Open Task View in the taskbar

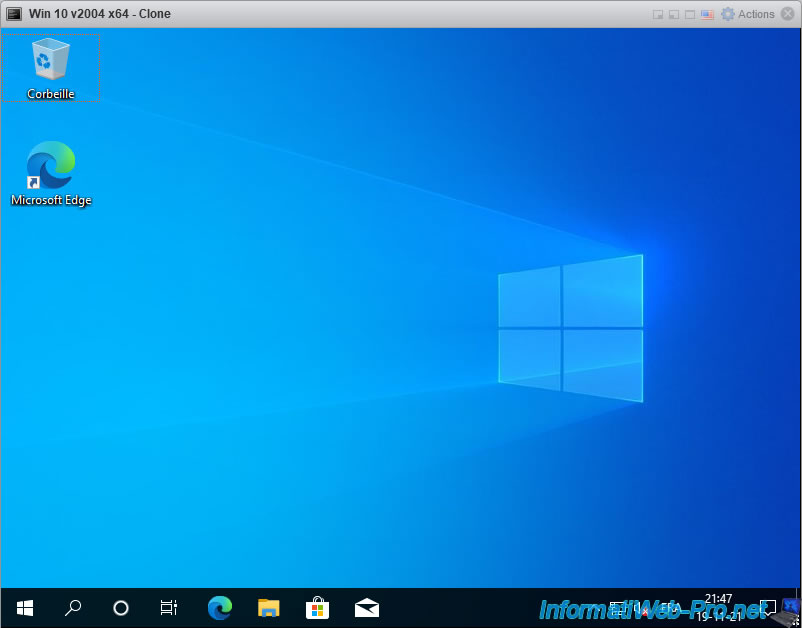pyautogui.click(x=169, y=607)
